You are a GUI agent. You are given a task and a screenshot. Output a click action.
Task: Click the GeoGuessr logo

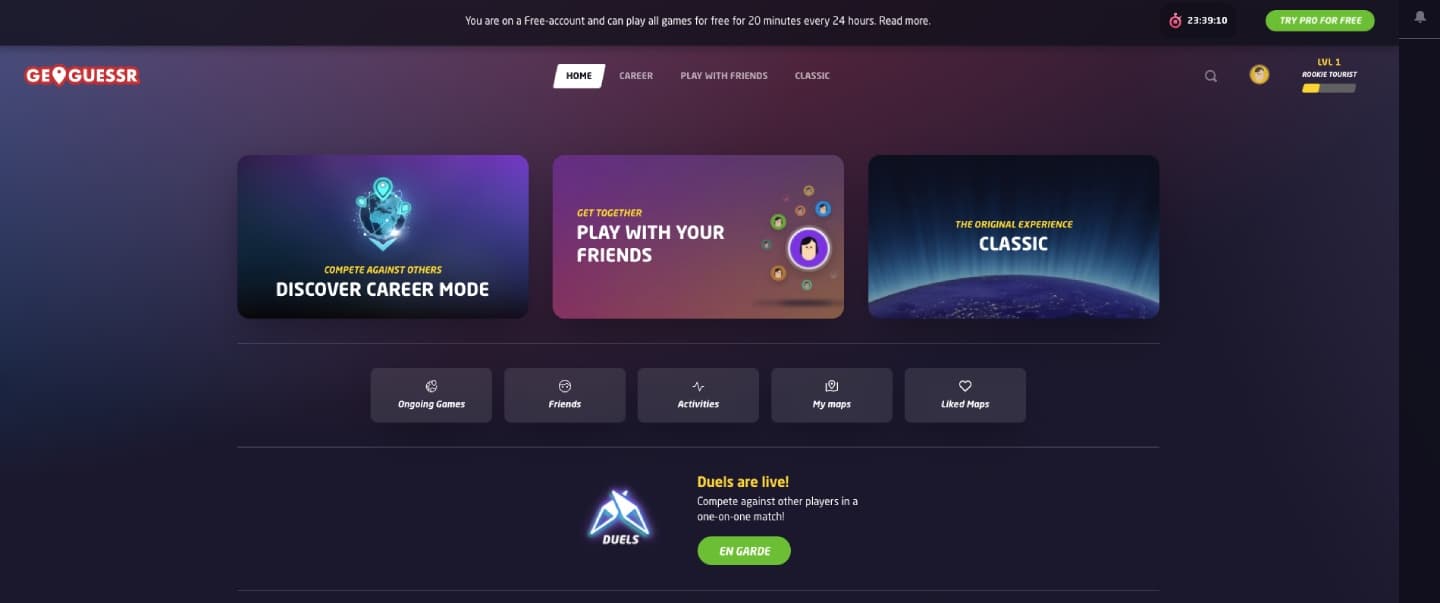click(x=82, y=75)
